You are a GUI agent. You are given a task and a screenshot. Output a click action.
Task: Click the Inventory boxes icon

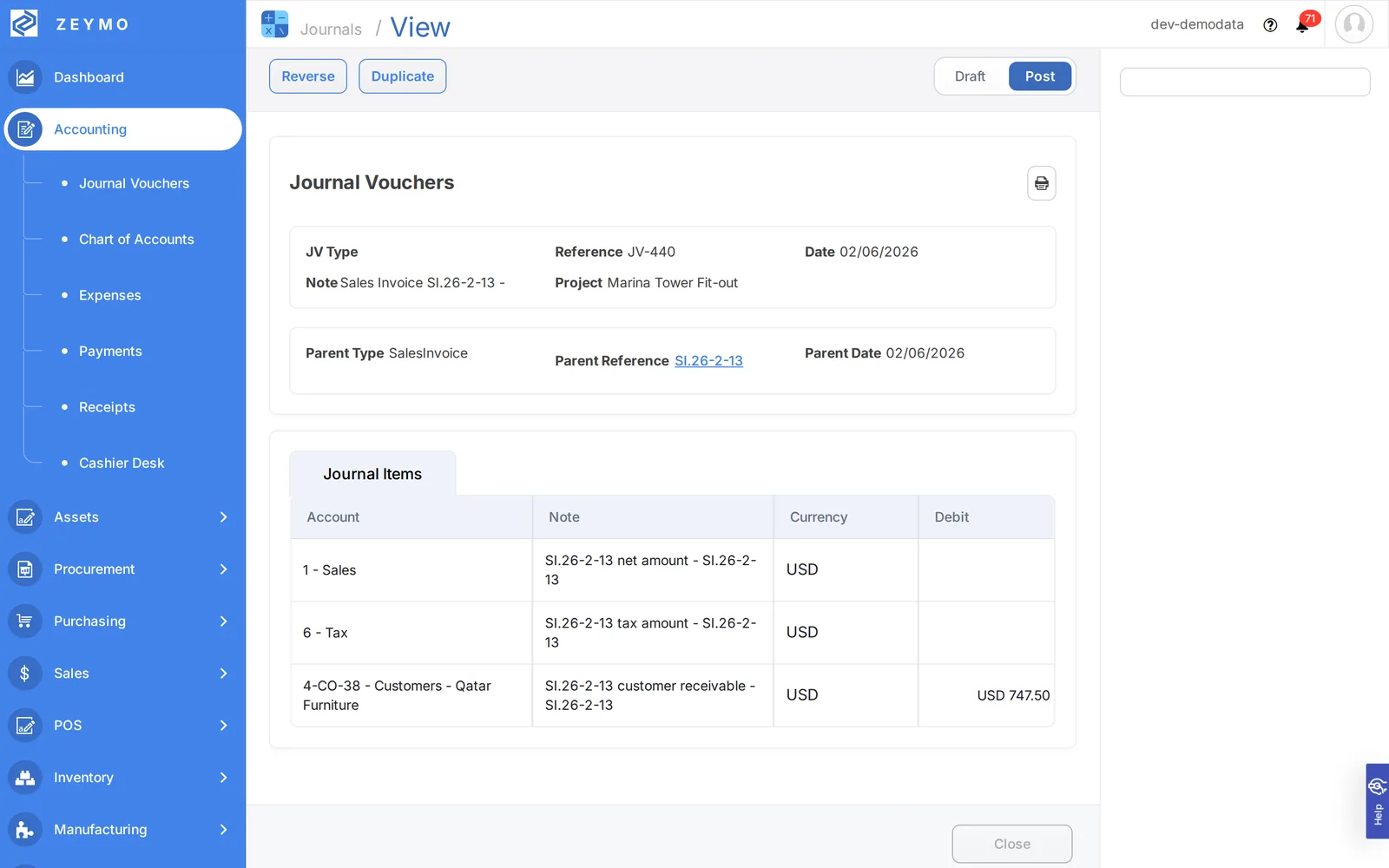coord(25,778)
